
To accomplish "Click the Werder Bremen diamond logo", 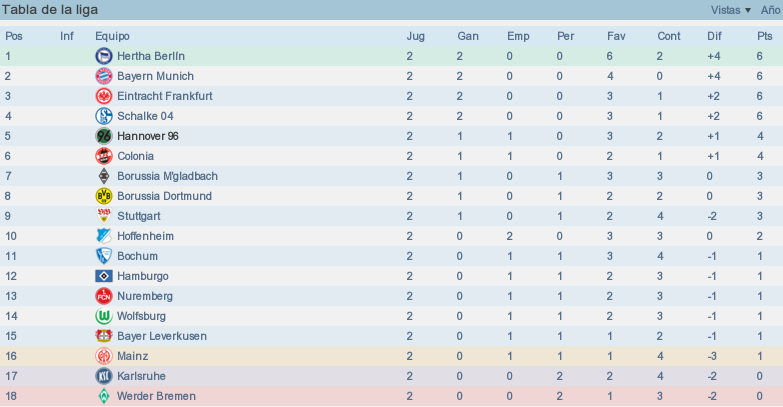I will [104, 396].
